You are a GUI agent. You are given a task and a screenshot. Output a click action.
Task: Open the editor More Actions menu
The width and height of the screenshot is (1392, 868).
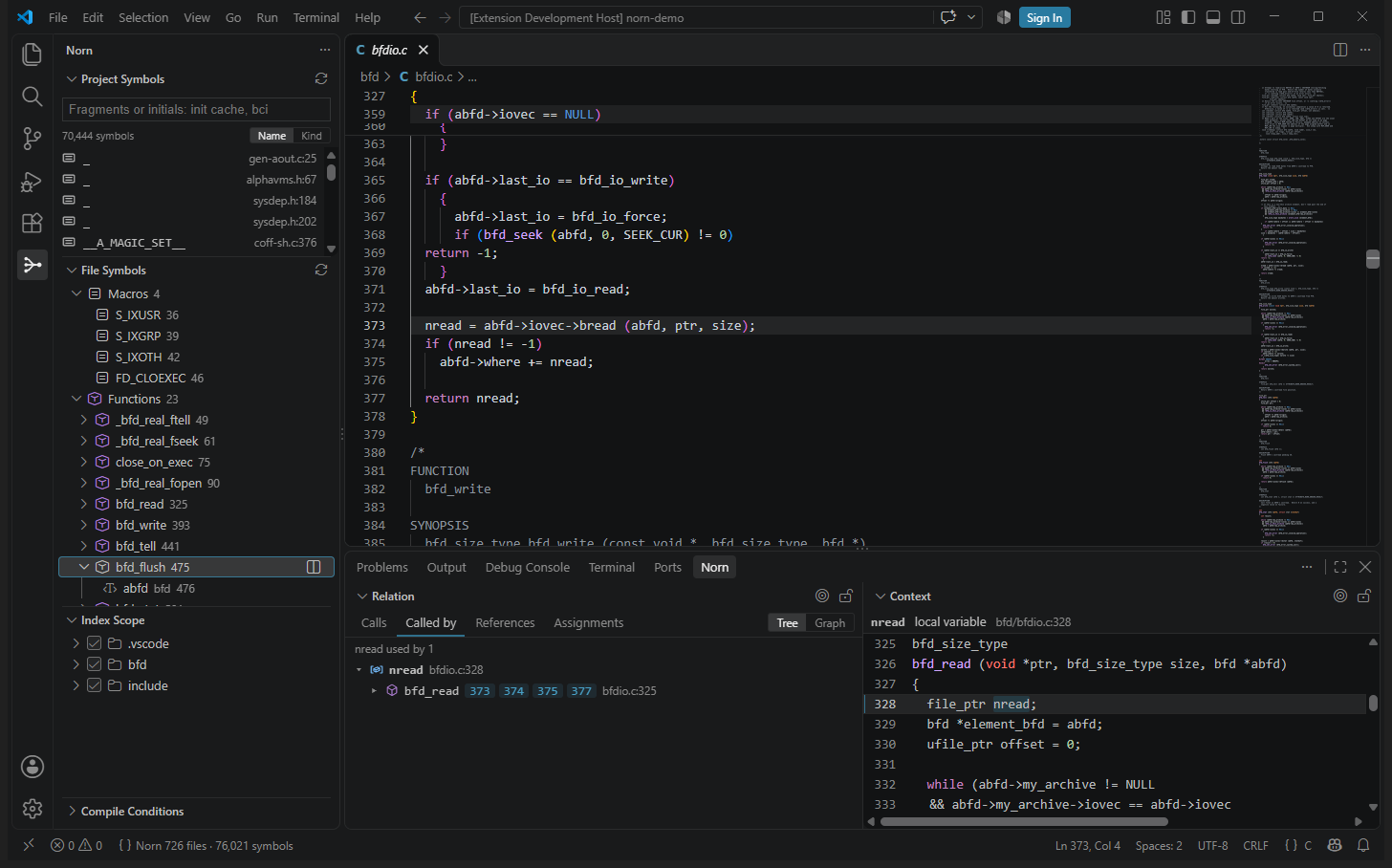(x=1365, y=50)
